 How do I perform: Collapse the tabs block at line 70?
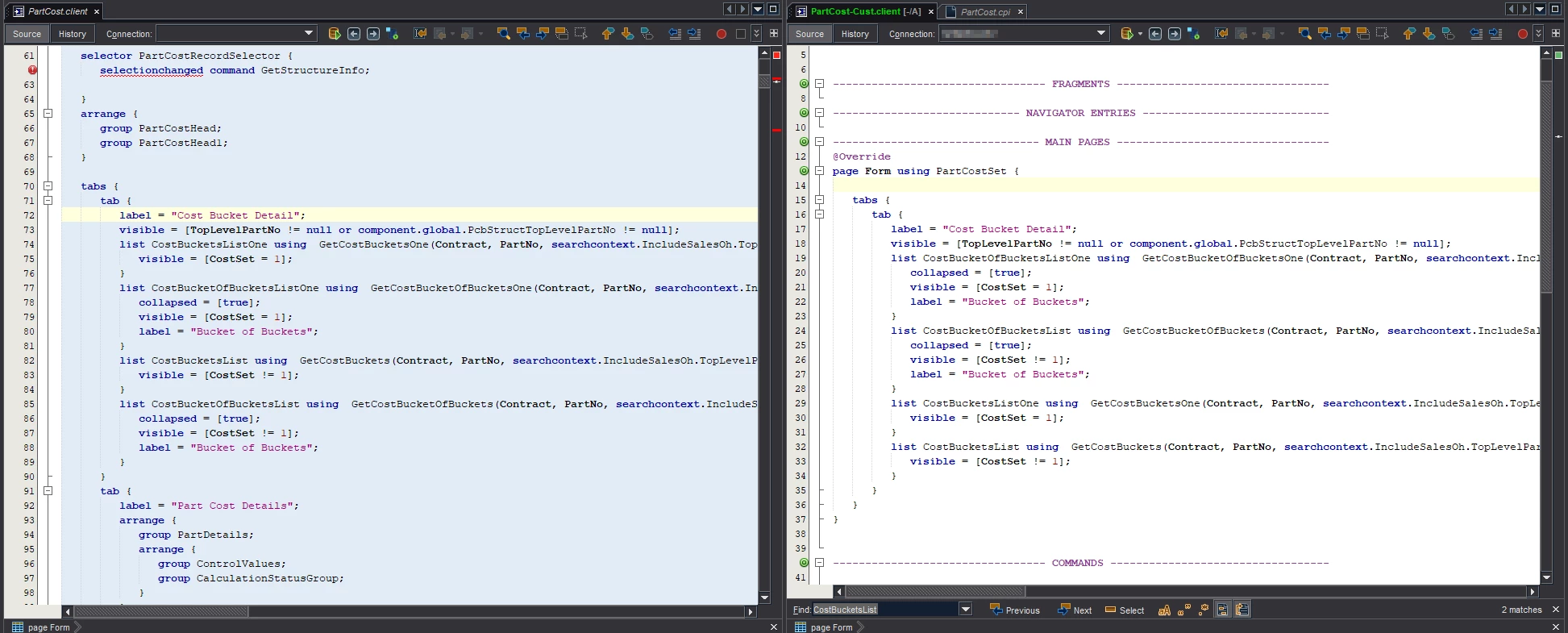[48, 186]
